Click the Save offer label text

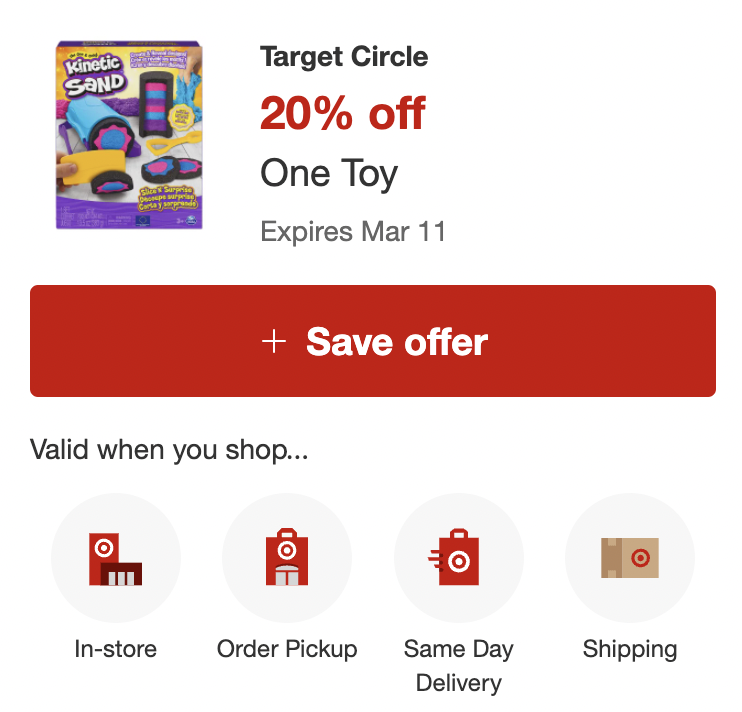click(x=397, y=342)
